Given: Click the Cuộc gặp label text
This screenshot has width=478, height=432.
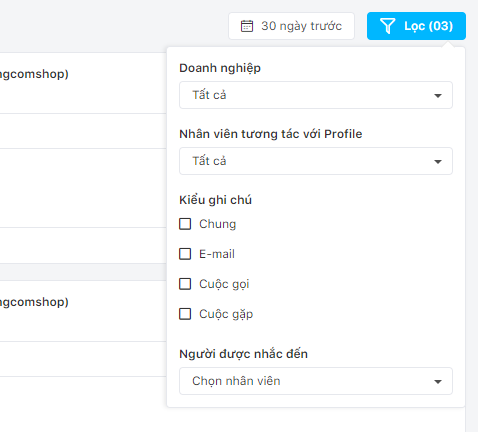Looking at the screenshot, I should [226, 314].
